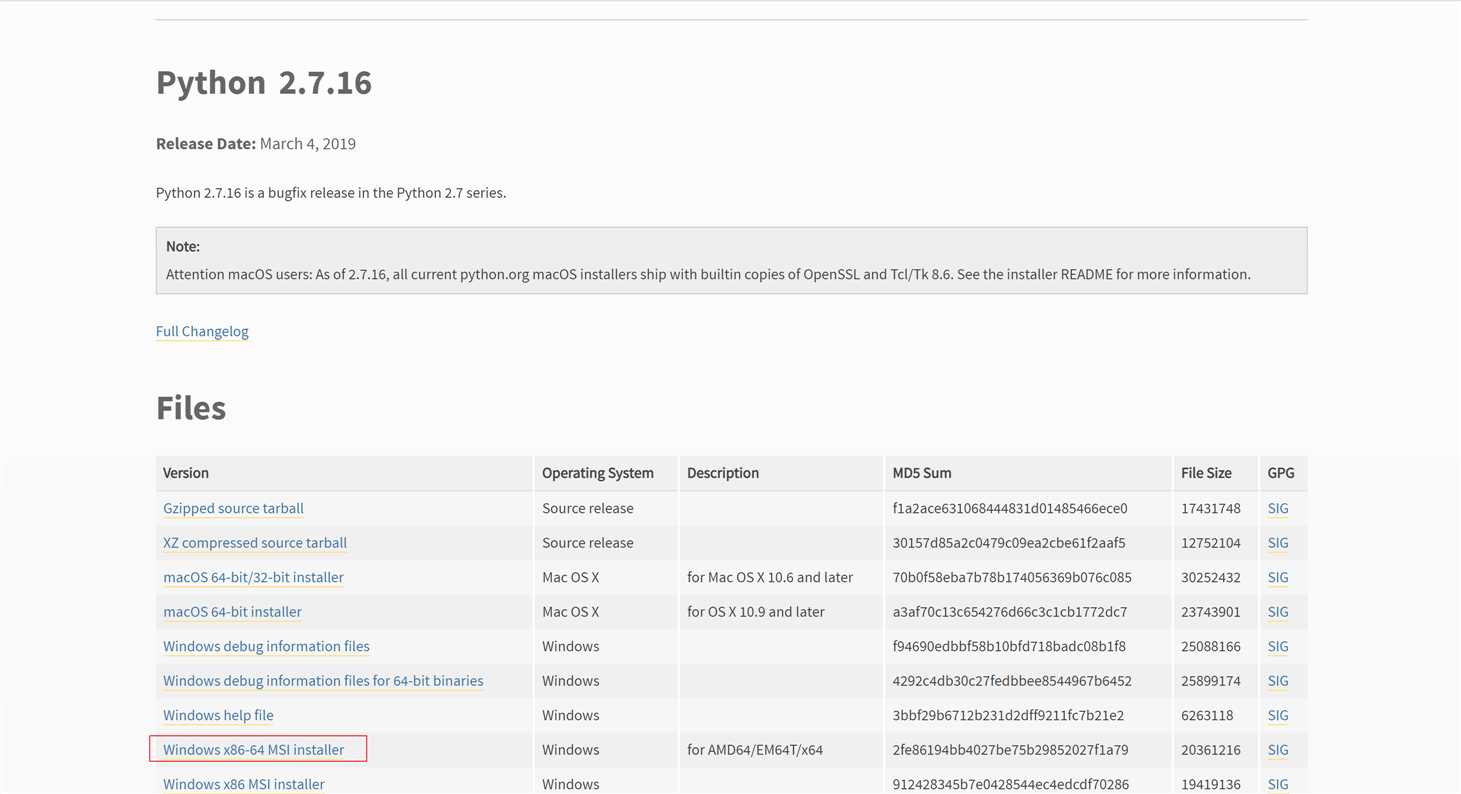Image resolution: width=1461 pixels, height=794 pixels.
Task: Click the GPG column header
Action: pyautogui.click(x=1281, y=473)
